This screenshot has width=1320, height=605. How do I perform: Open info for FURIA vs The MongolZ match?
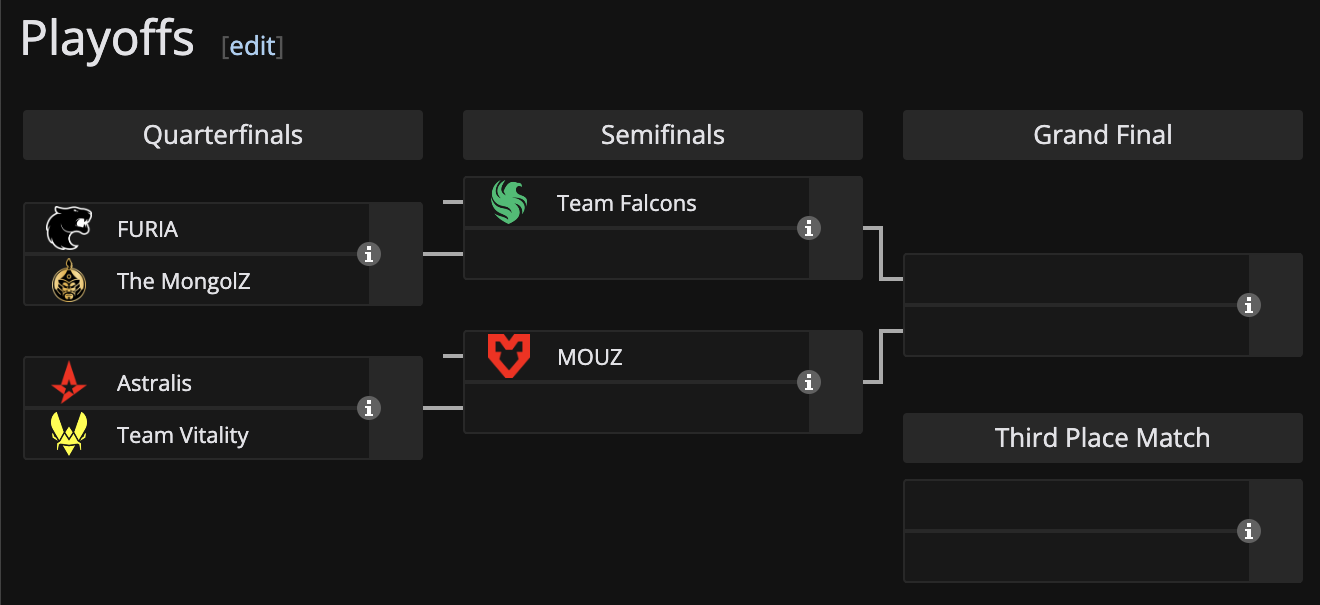pyautogui.click(x=369, y=254)
